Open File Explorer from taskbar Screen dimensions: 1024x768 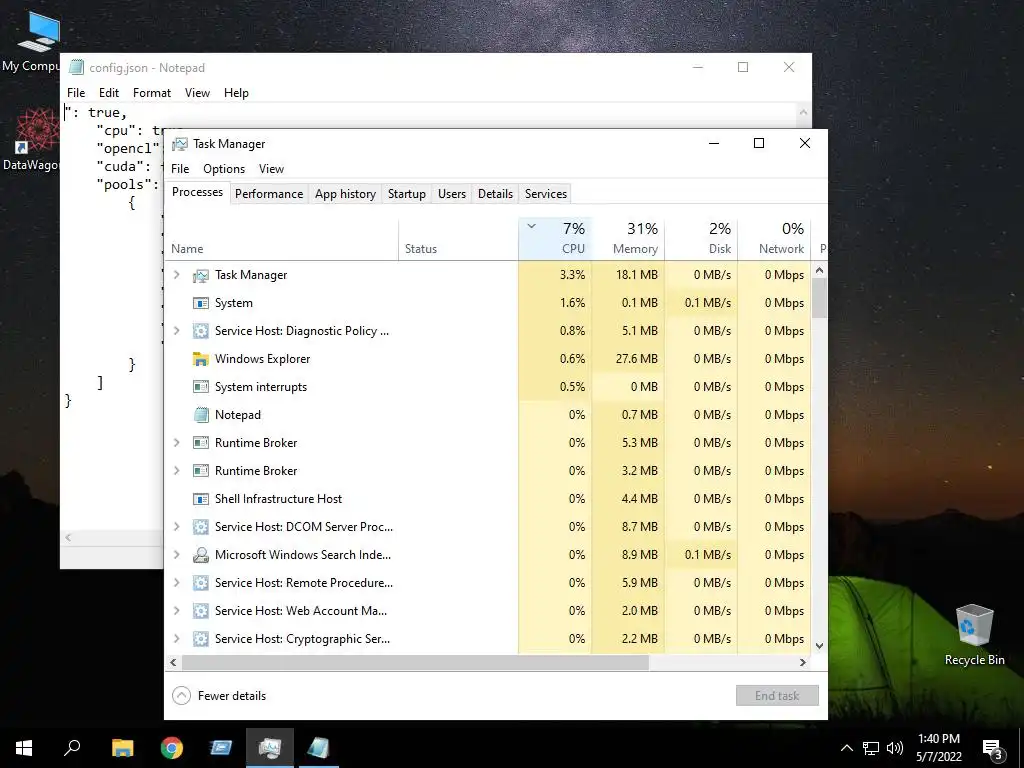tap(122, 748)
